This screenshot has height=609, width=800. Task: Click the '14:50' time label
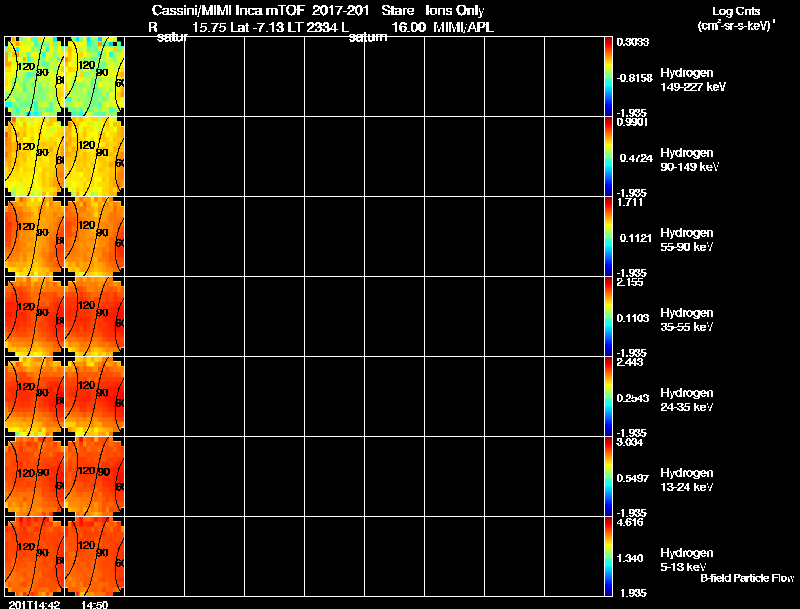(x=94, y=605)
